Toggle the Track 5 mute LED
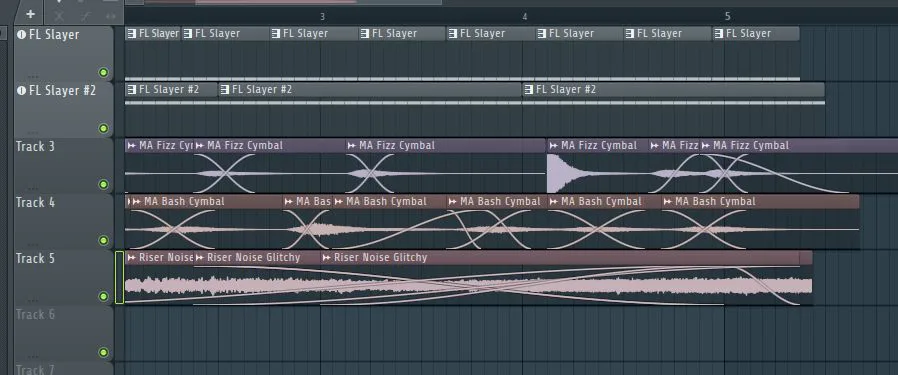Viewport: 898px width, 375px height. coord(103,297)
